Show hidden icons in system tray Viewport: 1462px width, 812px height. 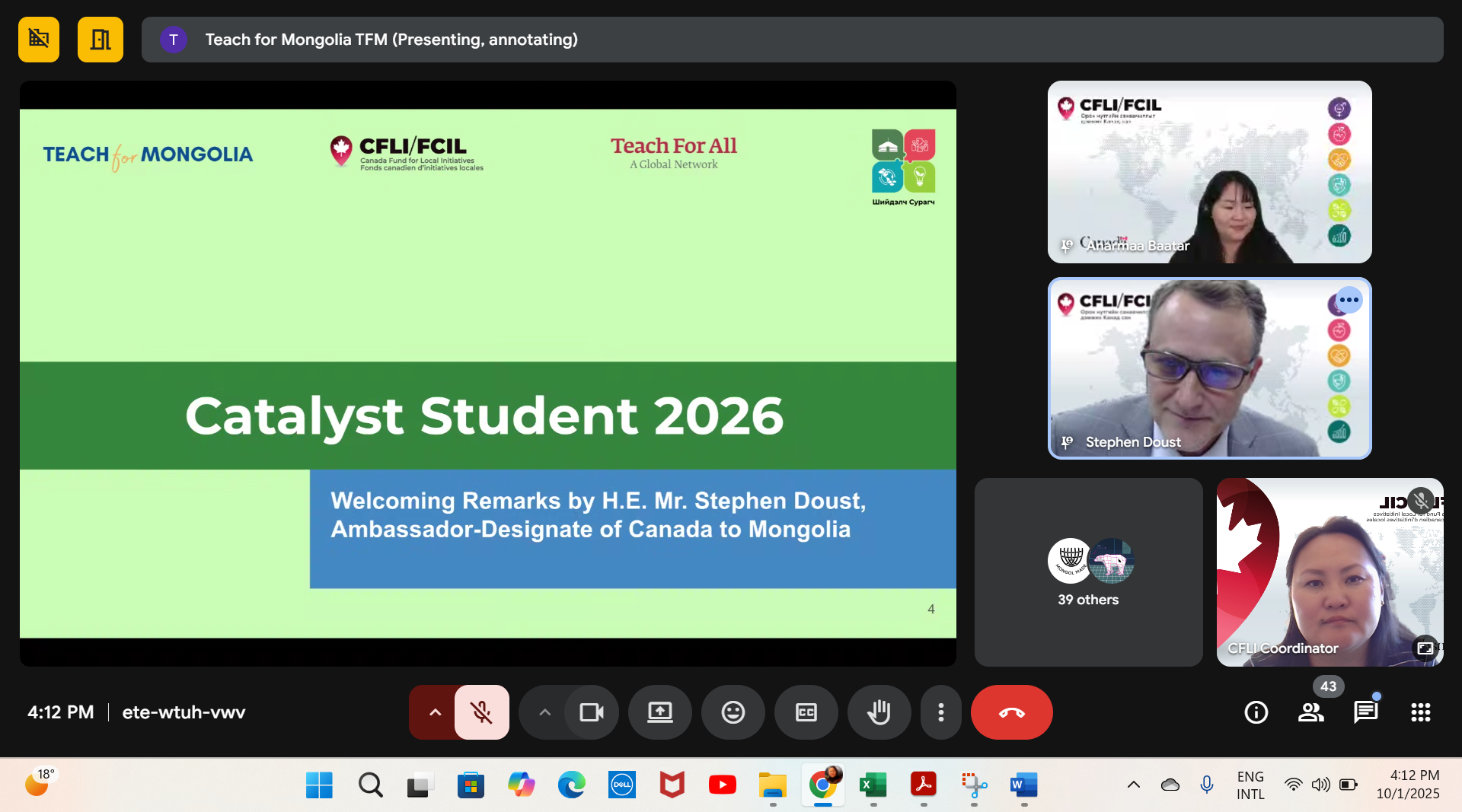(x=1133, y=785)
